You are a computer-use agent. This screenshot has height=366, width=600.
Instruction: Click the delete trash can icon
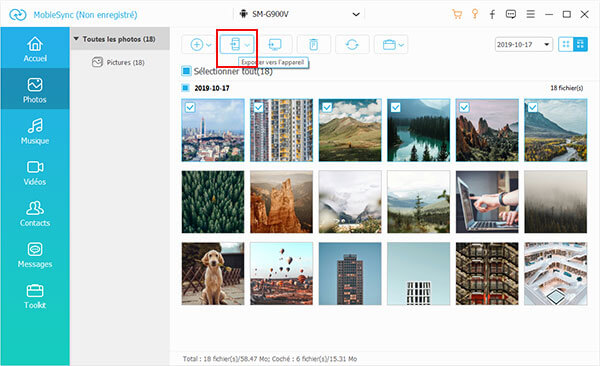coord(313,44)
